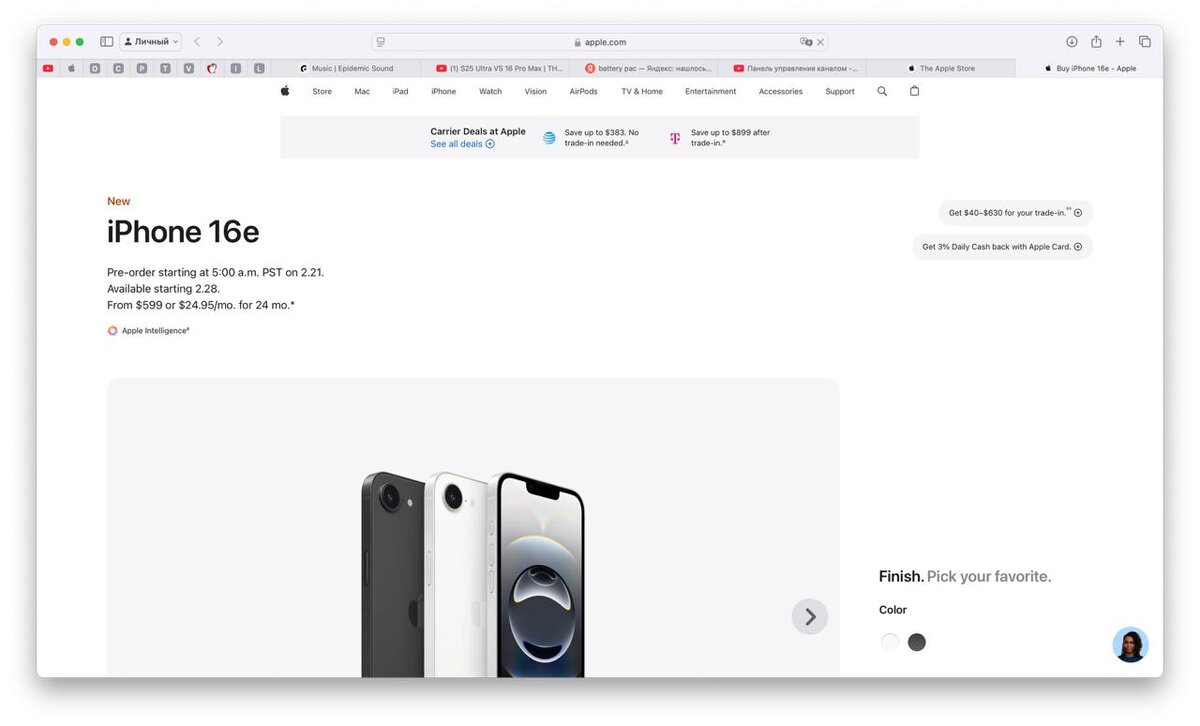Open a new tab with plus icon
This screenshot has width=1200, height=726.
click(1120, 42)
